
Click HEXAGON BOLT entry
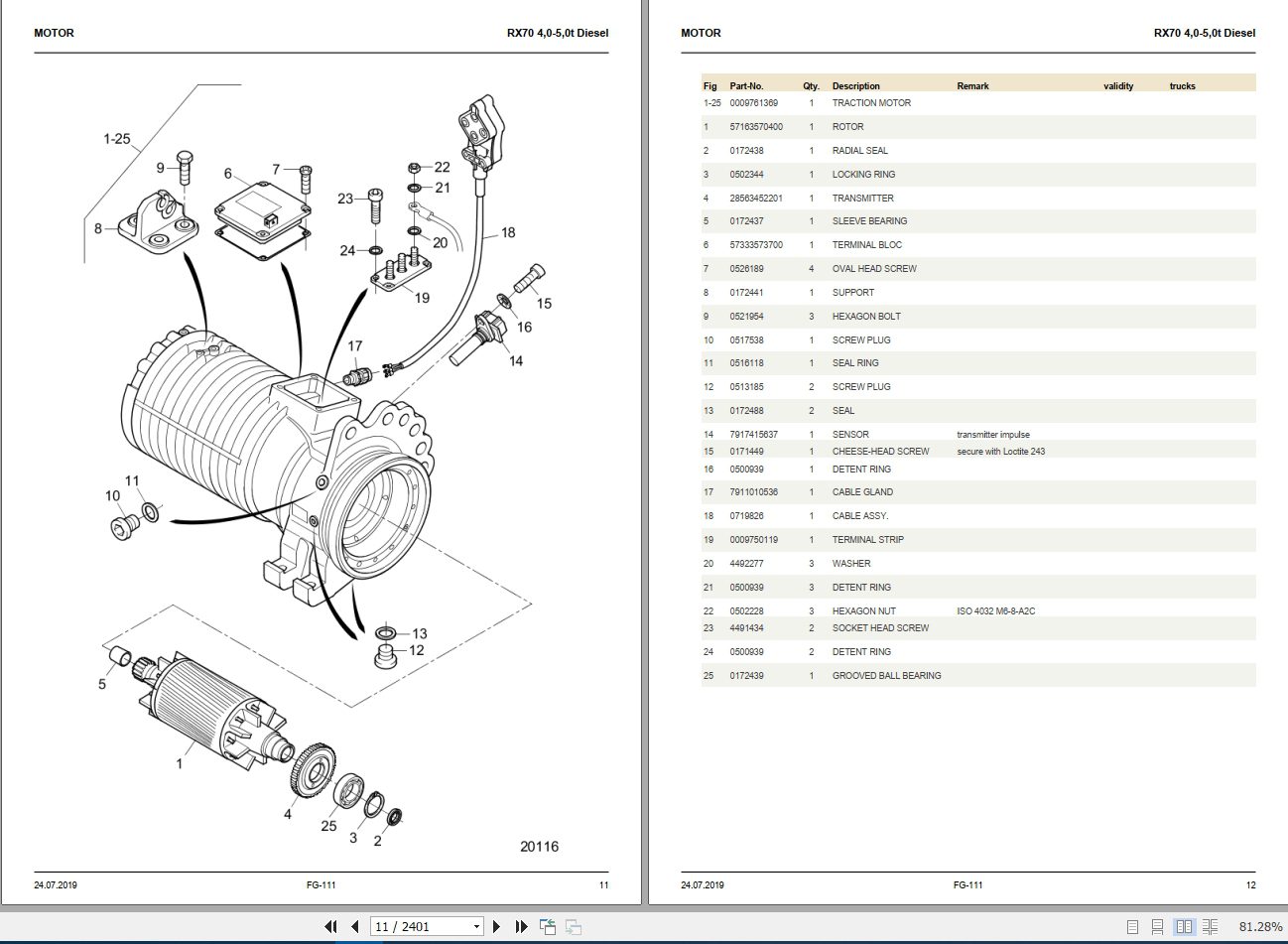pos(866,317)
